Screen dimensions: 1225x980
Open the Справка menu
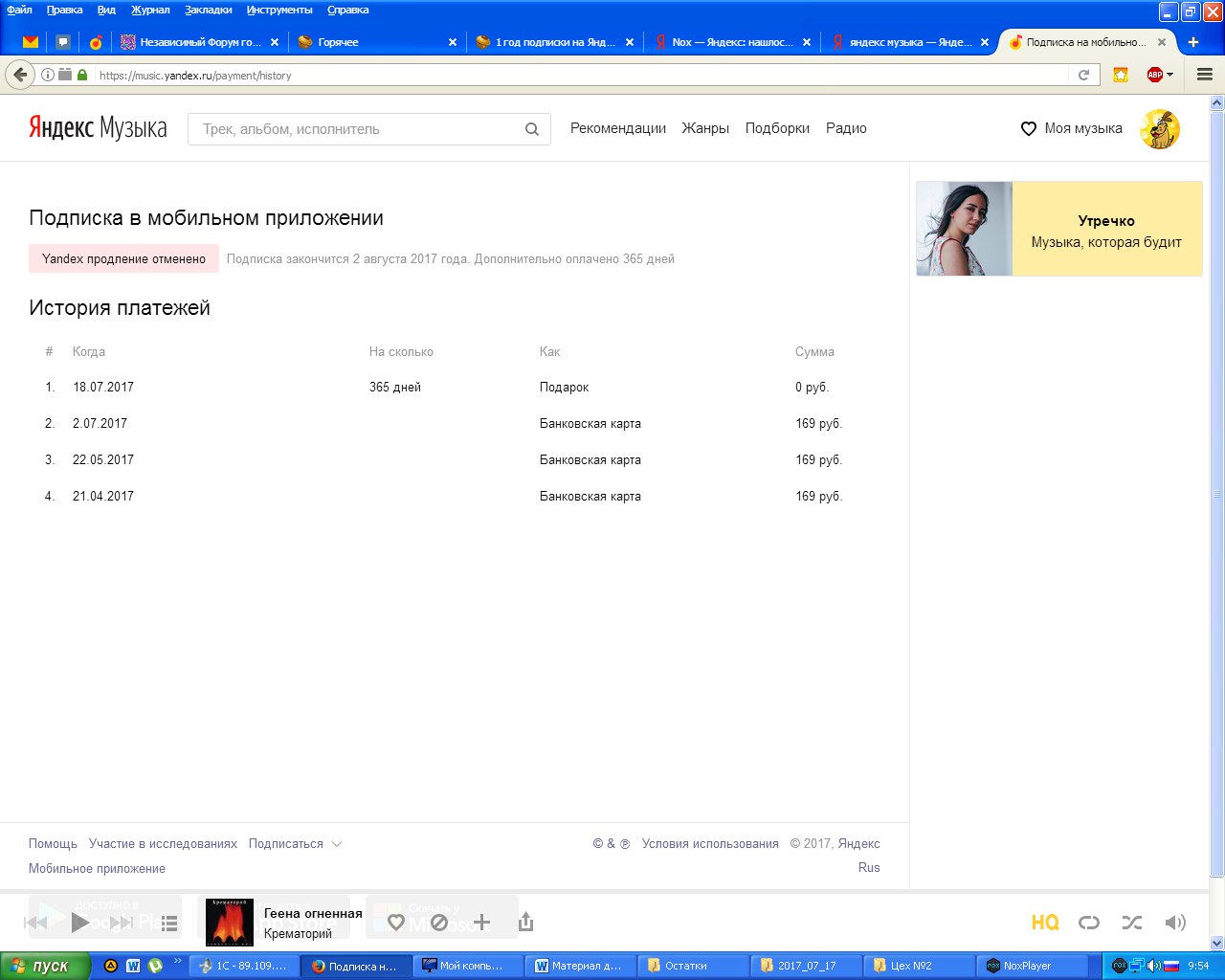[348, 10]
